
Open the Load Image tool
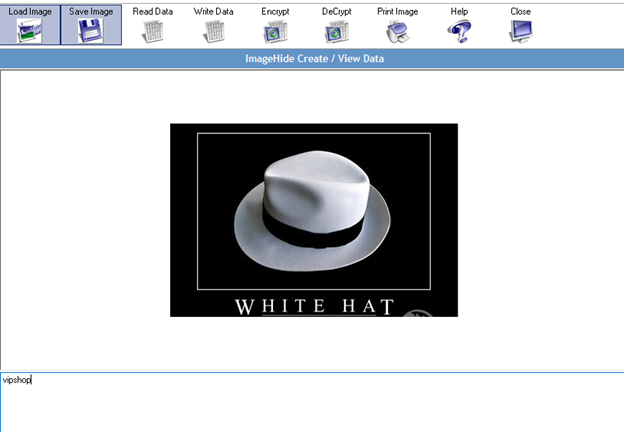(30, 25)
